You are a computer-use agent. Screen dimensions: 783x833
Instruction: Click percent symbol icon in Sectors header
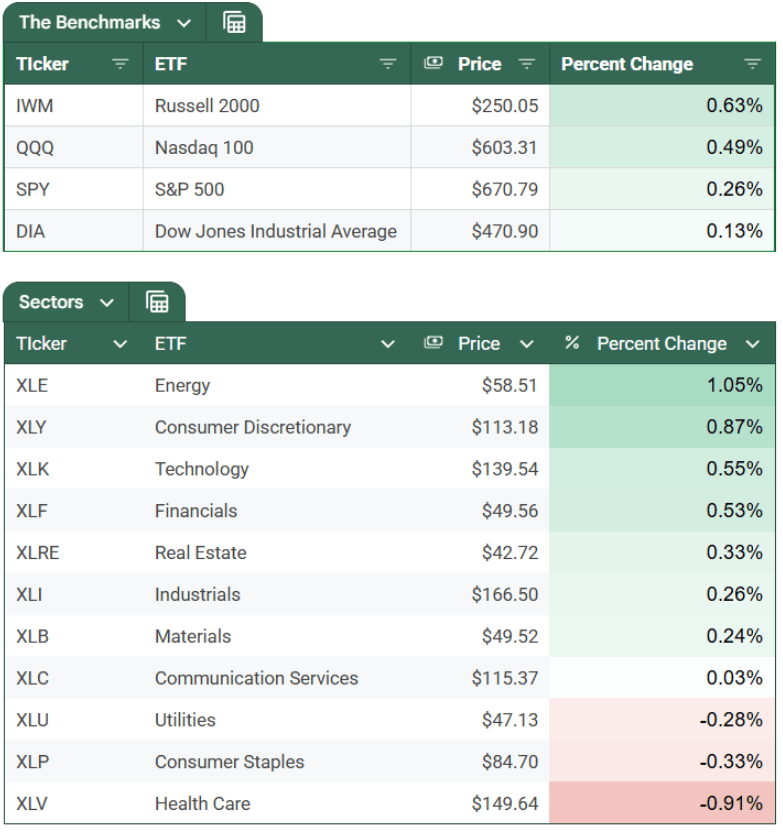[x=572, y=343]
